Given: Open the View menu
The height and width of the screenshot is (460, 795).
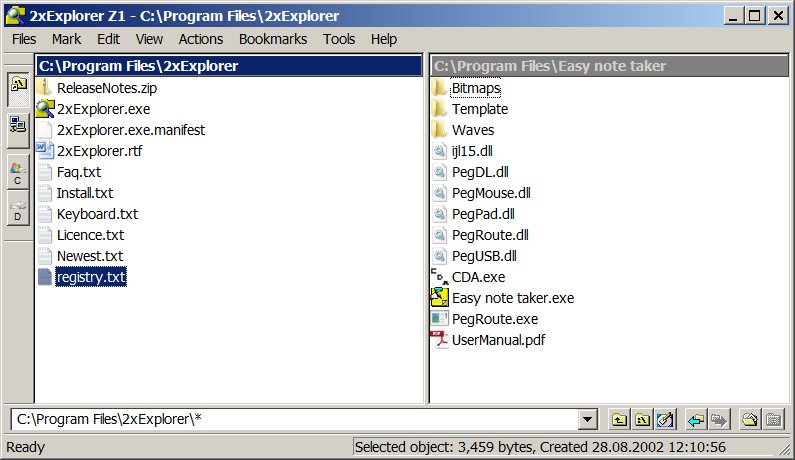Looking at the screenshot, I should [149, 39].
